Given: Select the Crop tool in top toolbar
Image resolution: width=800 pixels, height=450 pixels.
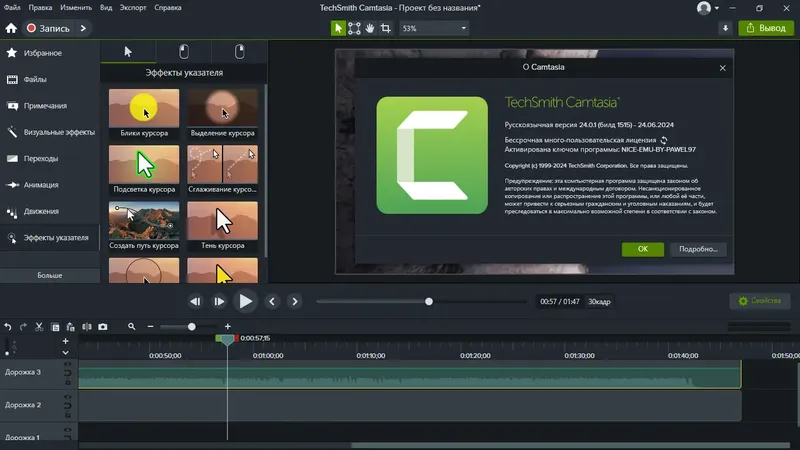Looking at the screenshot, I should [386, 28].
